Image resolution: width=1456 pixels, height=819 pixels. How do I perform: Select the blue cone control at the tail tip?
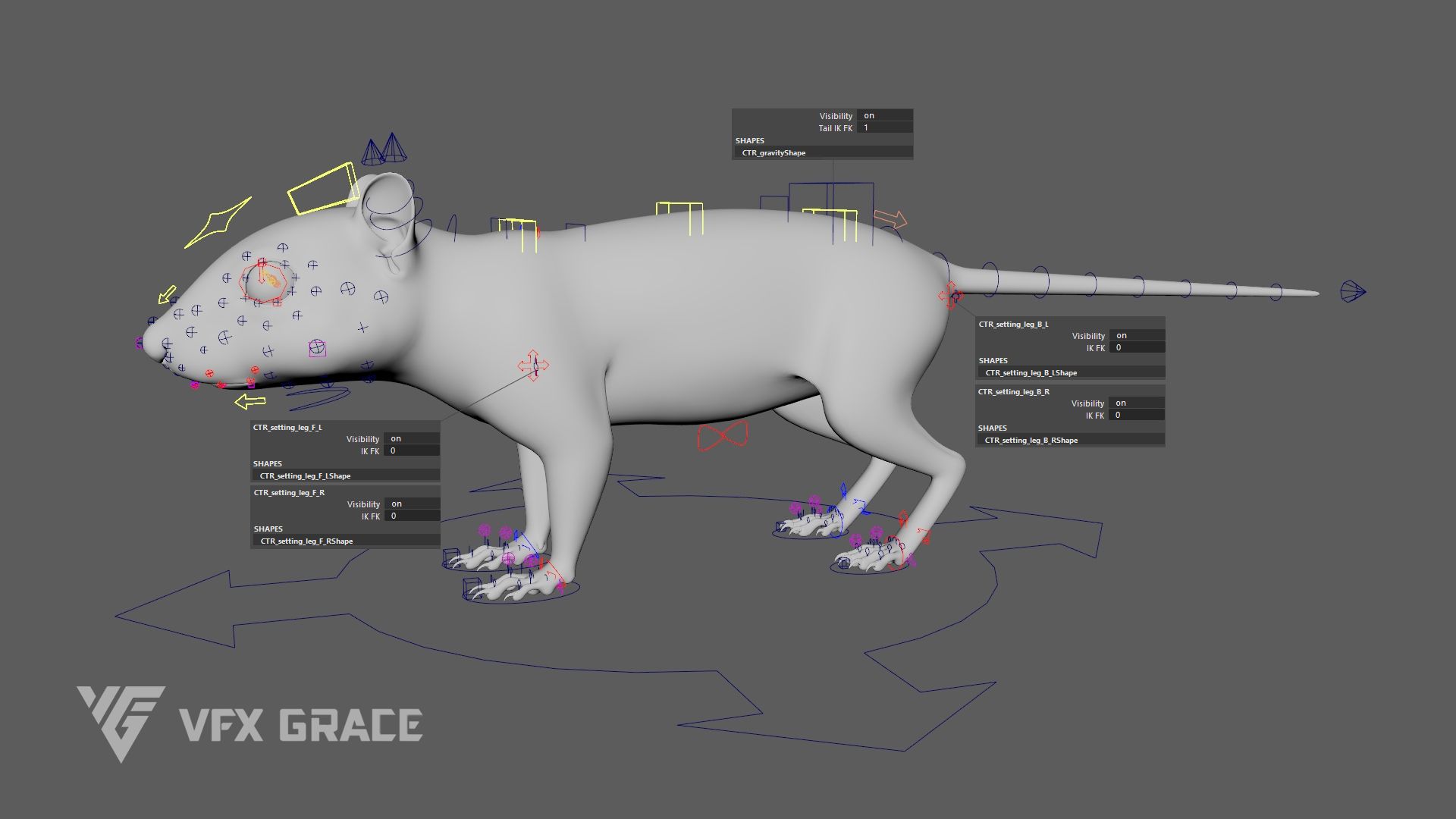click(x=1353, y=291)
